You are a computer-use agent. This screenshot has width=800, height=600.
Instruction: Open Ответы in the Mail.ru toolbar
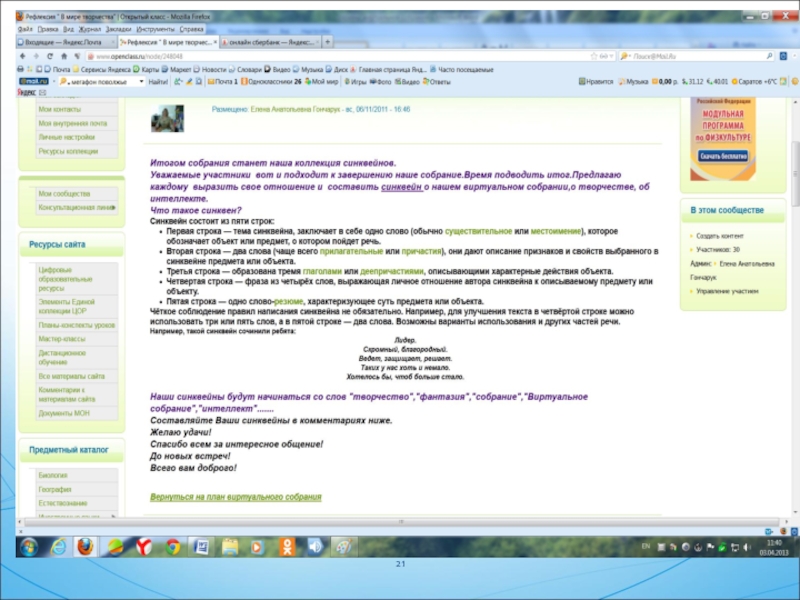pos(436,82)
